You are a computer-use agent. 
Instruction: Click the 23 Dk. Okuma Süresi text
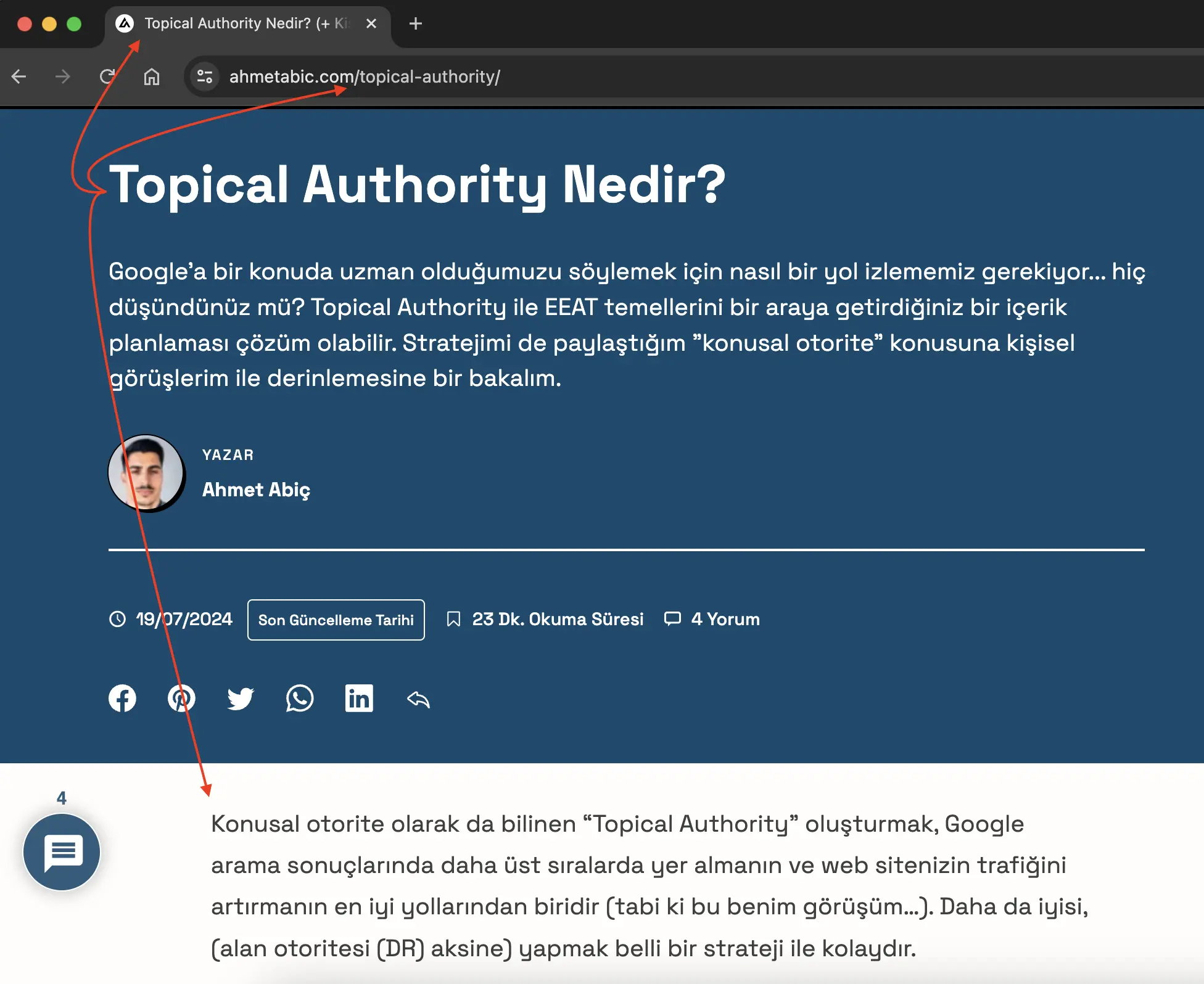pos(558,619)
